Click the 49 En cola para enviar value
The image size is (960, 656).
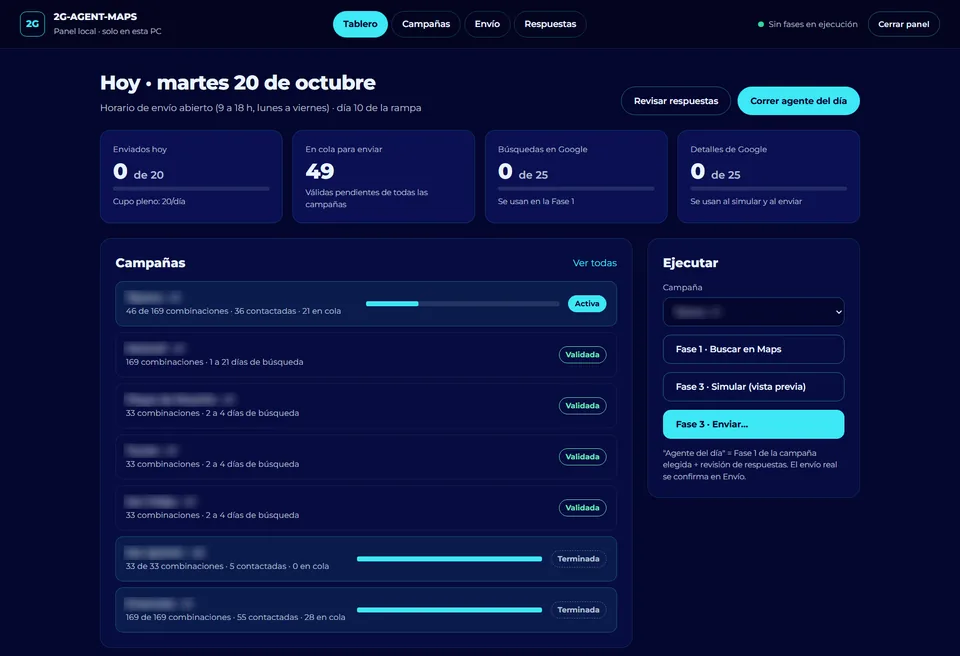(320, 171)
